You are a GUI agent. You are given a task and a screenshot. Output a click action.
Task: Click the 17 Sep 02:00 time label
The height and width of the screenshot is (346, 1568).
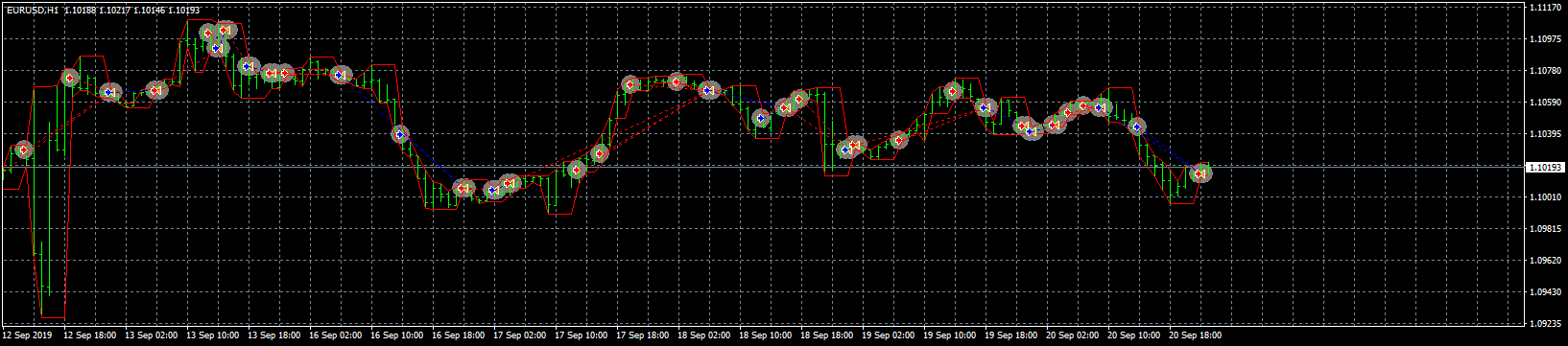[x=521, y=336]
